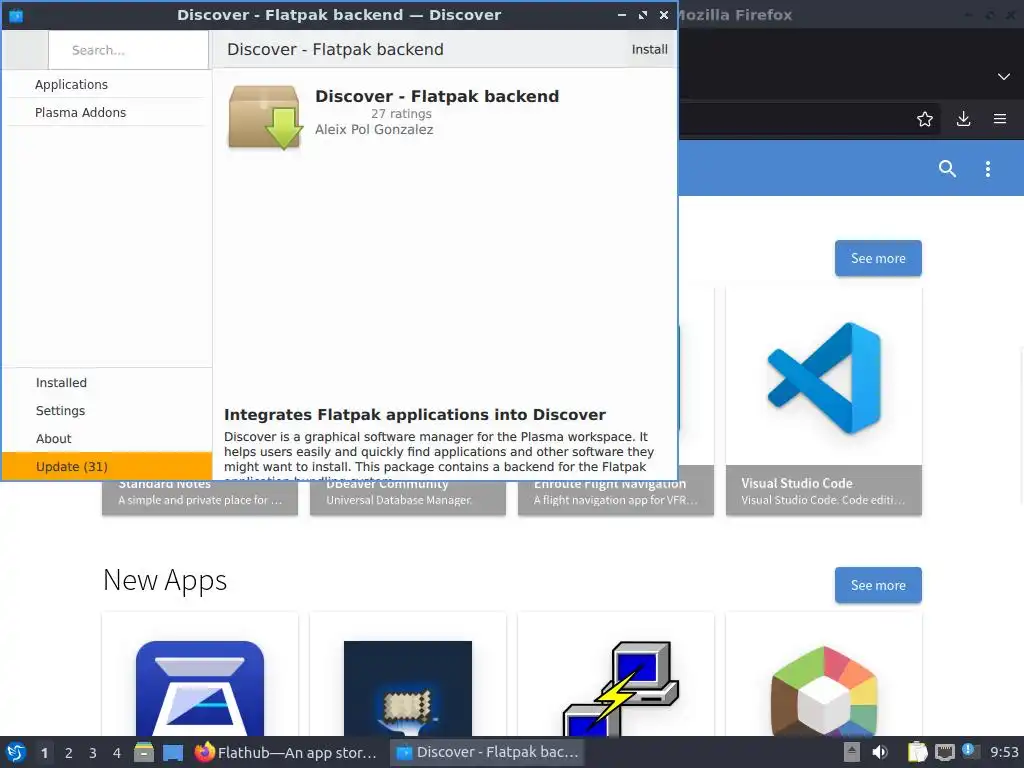1024x768 pixels.
Task: Click show desktop icon in taskbar
Action: click(x=173, y=752)
